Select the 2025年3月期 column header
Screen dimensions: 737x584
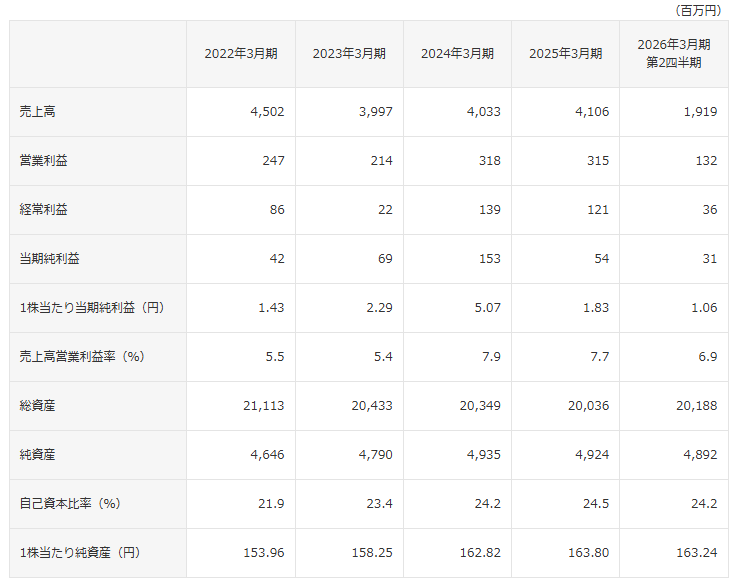click(x=565, y=54)
